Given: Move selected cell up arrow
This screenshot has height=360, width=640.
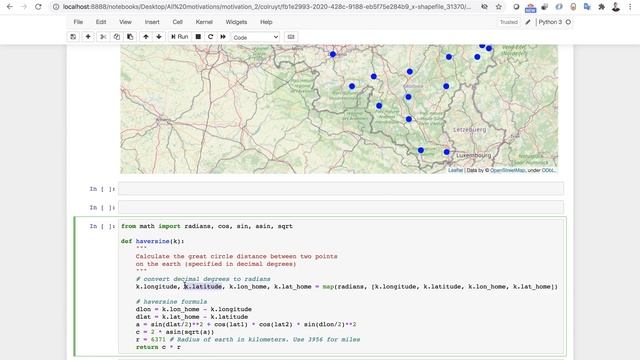Looking at the screenshot, I should pos(146,37).
